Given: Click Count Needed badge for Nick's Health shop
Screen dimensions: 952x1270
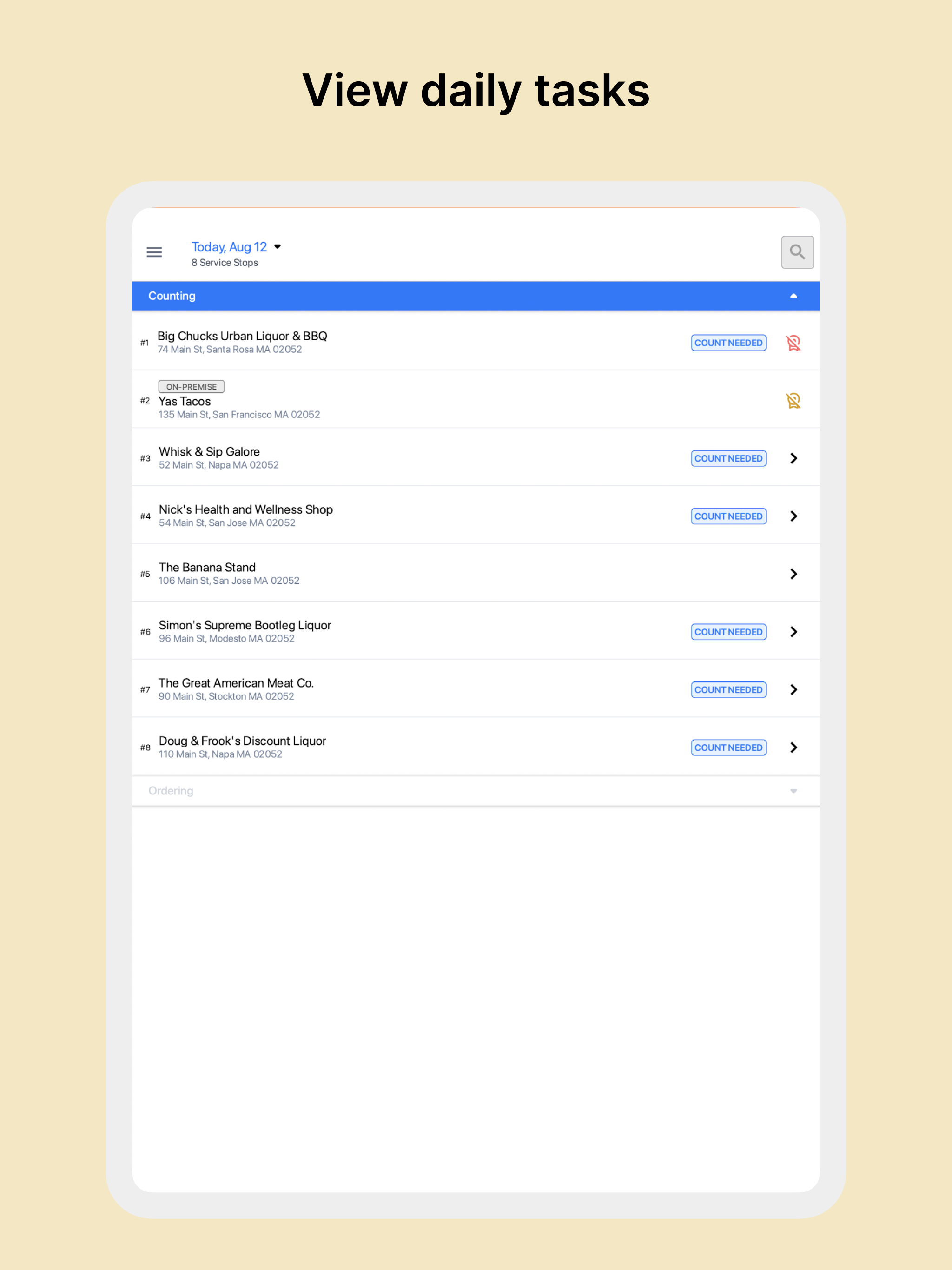Looking at the screenshot, I should (728, 516).
